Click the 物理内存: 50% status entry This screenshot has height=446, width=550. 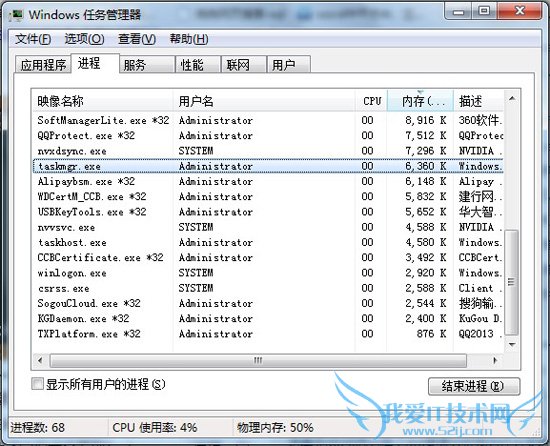275,427
